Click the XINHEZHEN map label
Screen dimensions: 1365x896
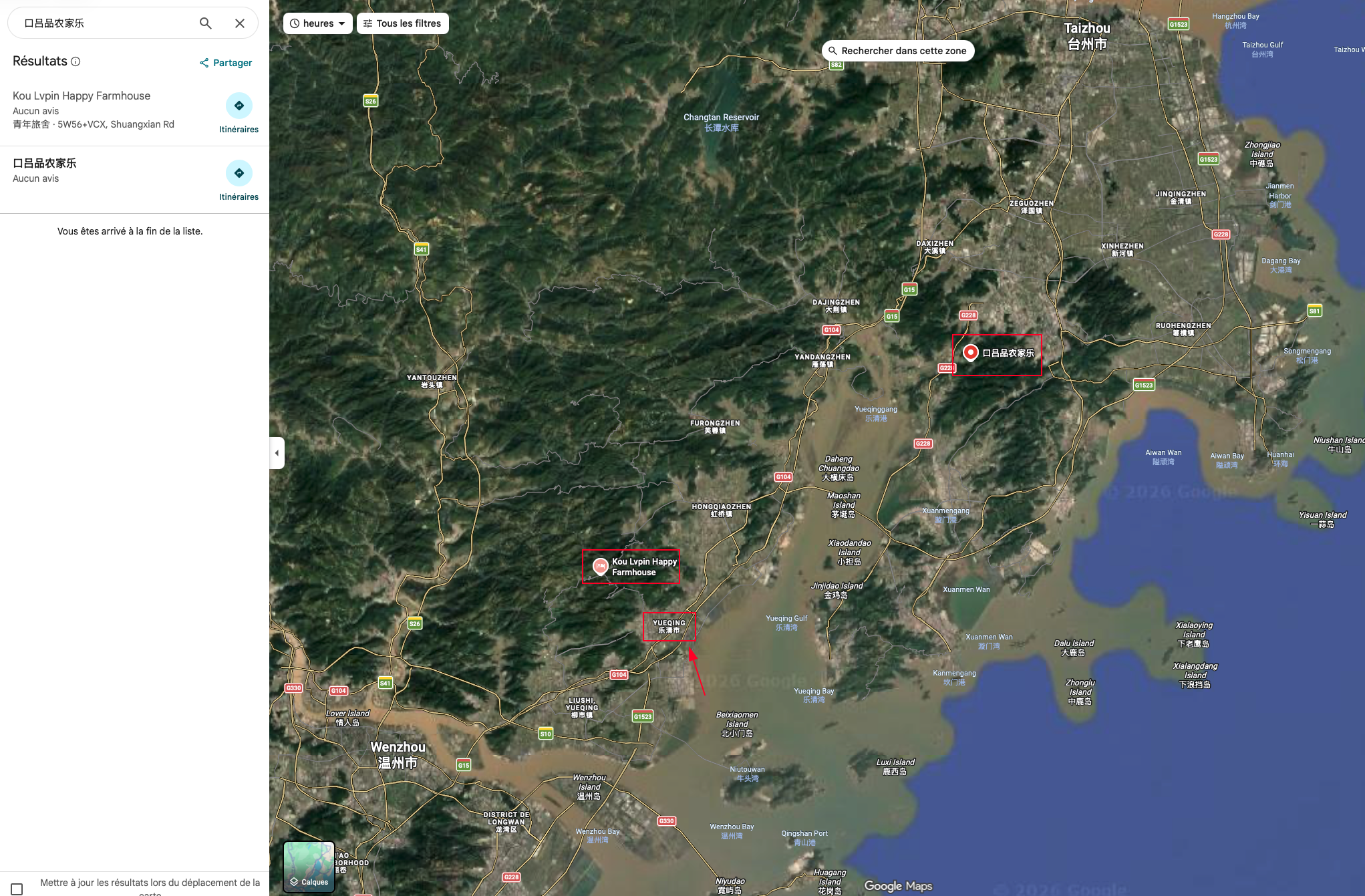tap(1122, 250)
